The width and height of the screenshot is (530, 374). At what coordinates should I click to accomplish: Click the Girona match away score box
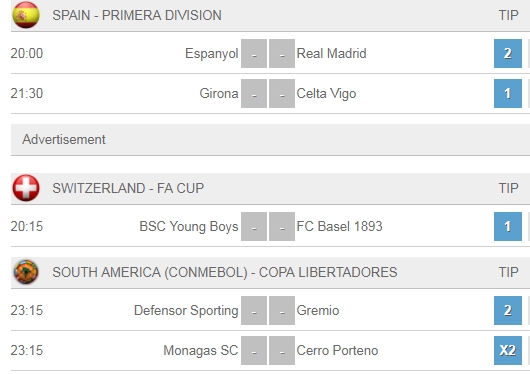282,93
